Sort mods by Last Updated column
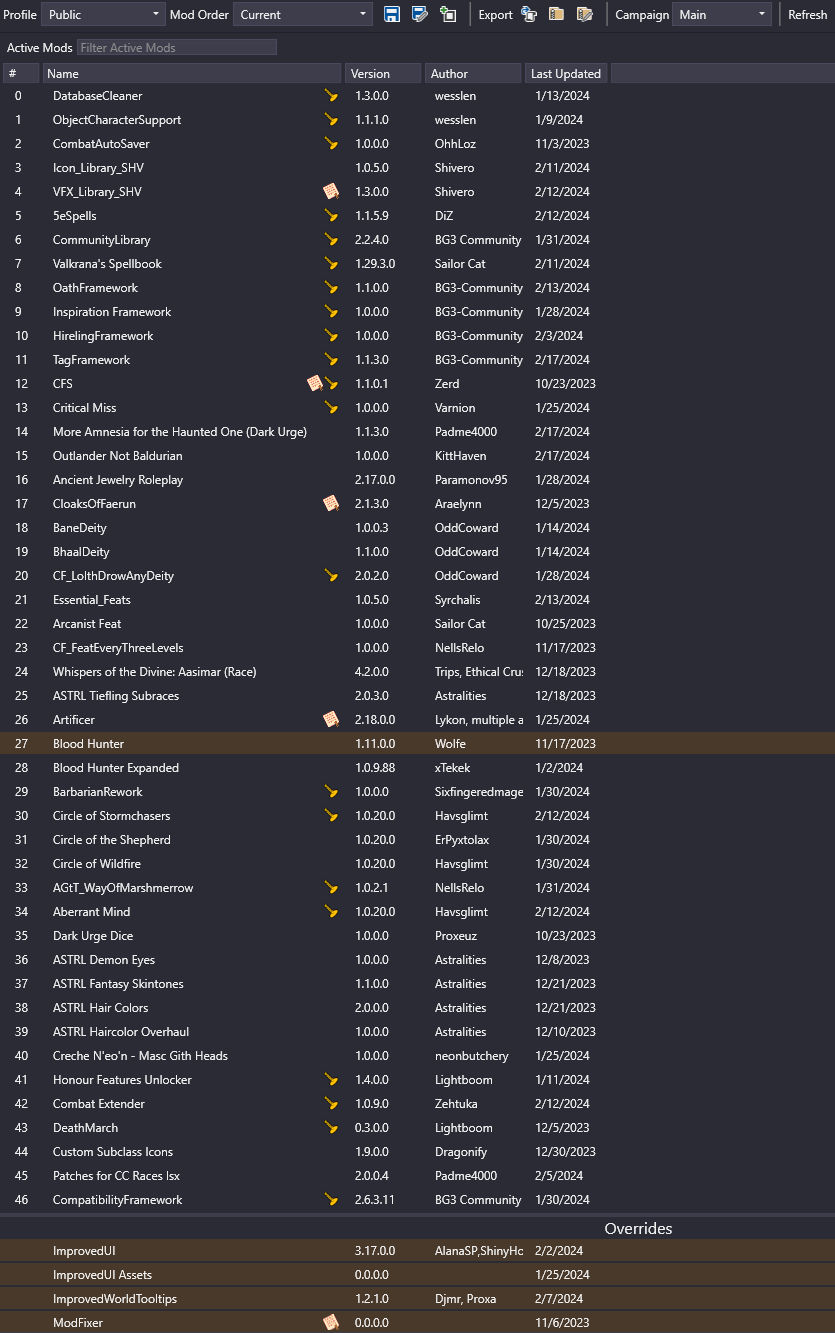 coord(566,74)
